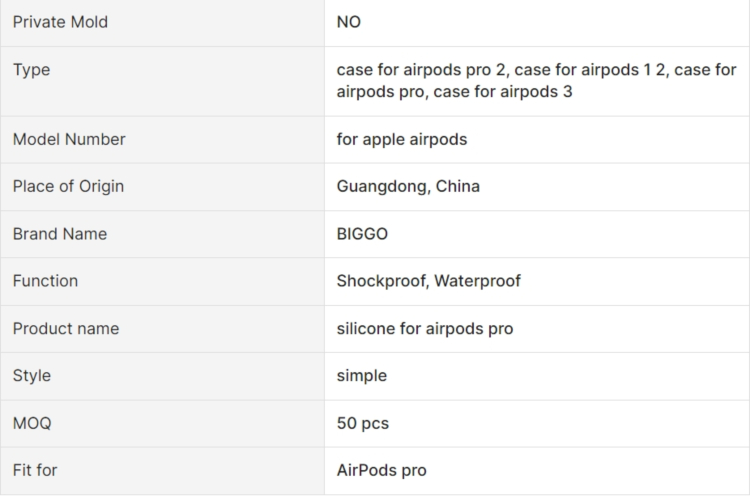Select the 'Fit for' label cell

(x=35, y=470)
